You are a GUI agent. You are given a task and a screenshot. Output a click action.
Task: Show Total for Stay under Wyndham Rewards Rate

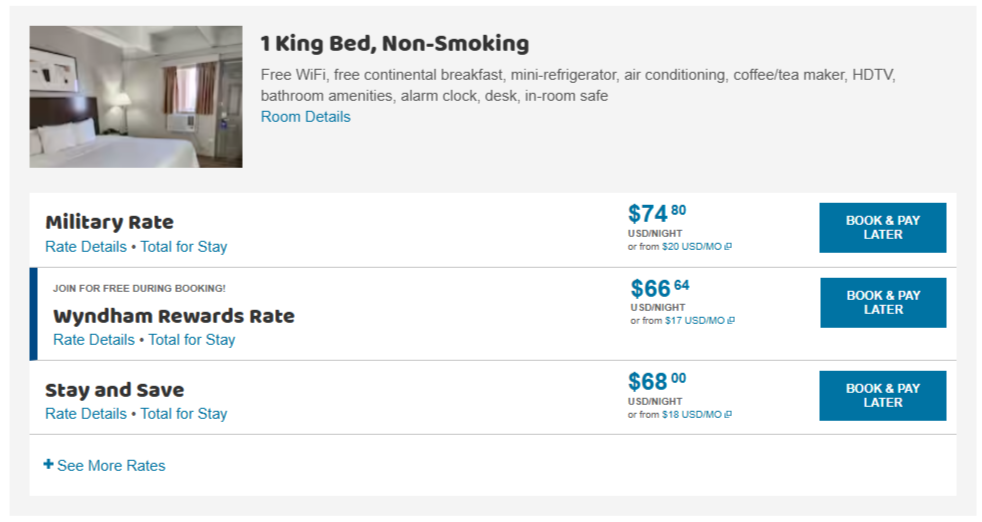pyautogui.click(x=191, y=340)
